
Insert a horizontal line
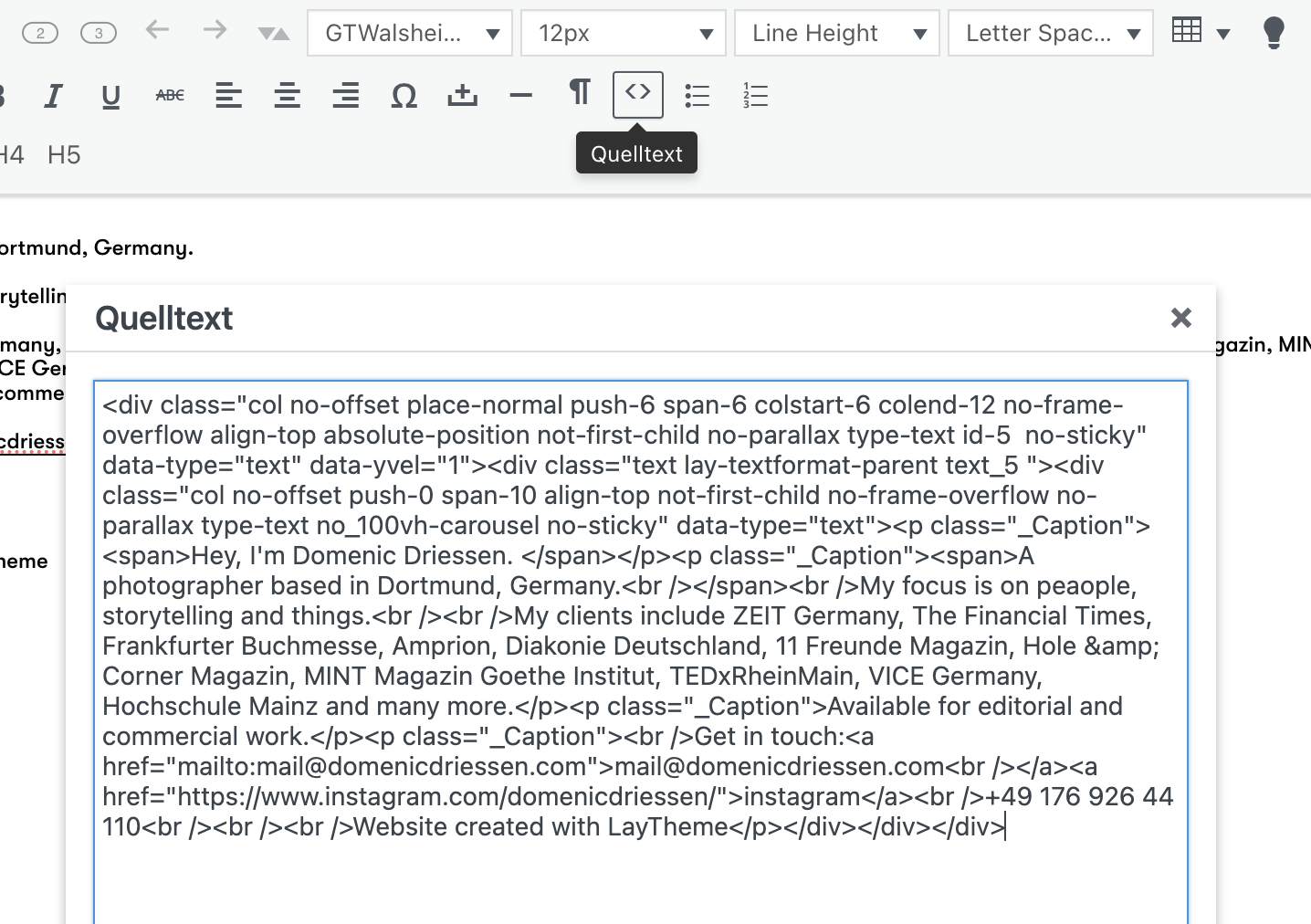(x=520, y=96)
